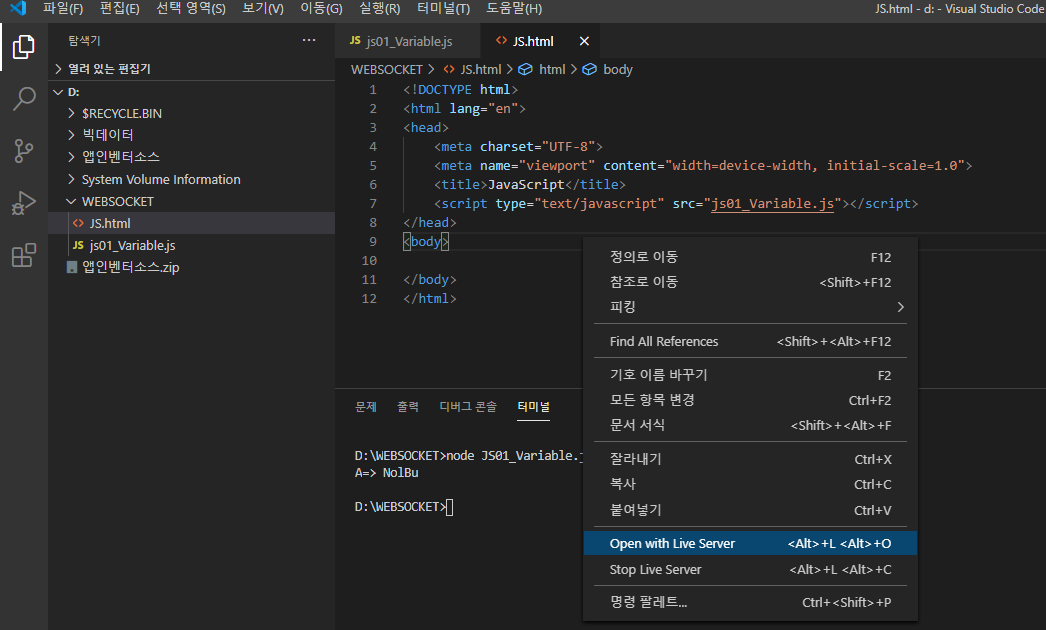This screenshot has width=1046, height=630.
Task: Click WEBSOCKET breadcrumb segment
Action: coord(387,69)
